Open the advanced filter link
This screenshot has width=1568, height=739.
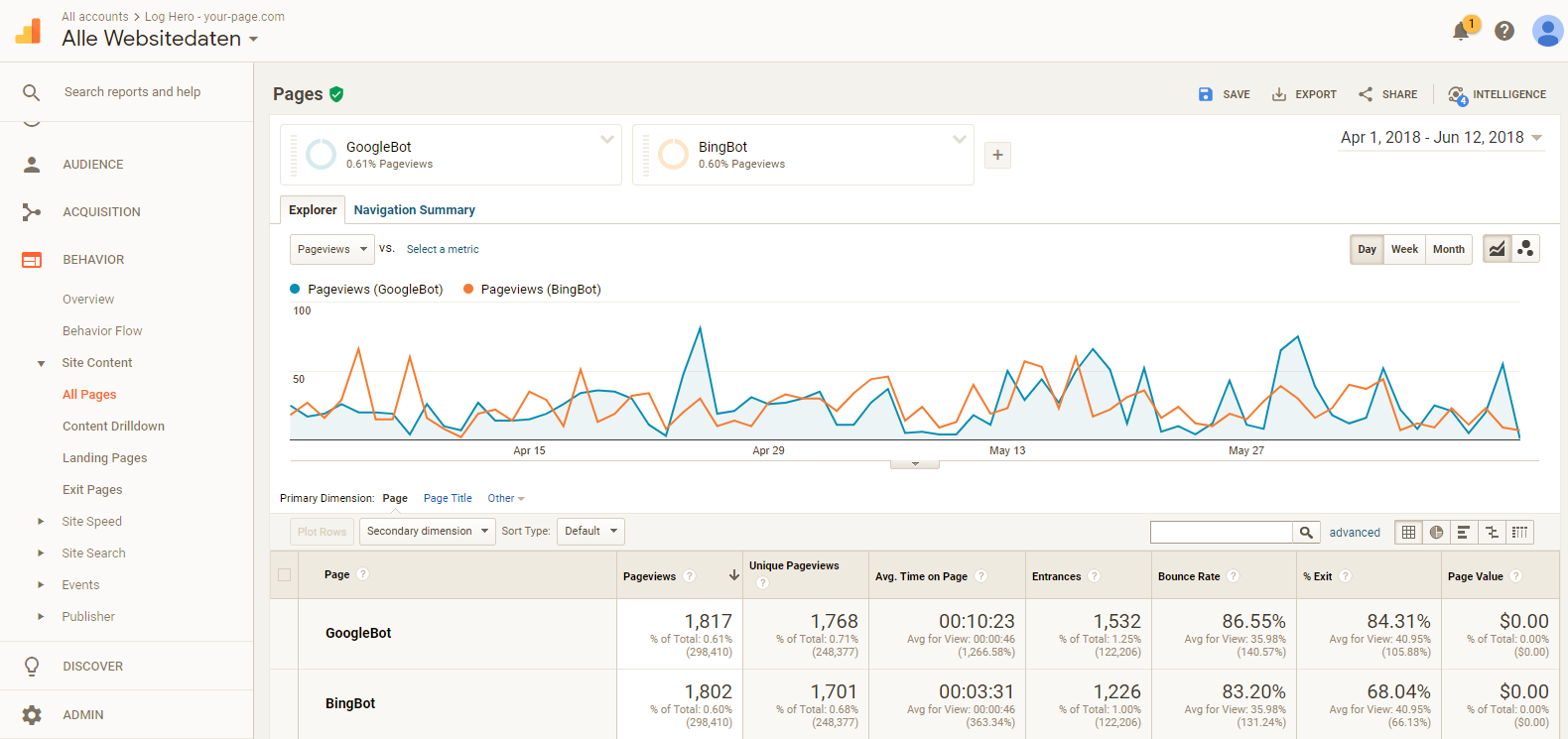click(1355, 533)
